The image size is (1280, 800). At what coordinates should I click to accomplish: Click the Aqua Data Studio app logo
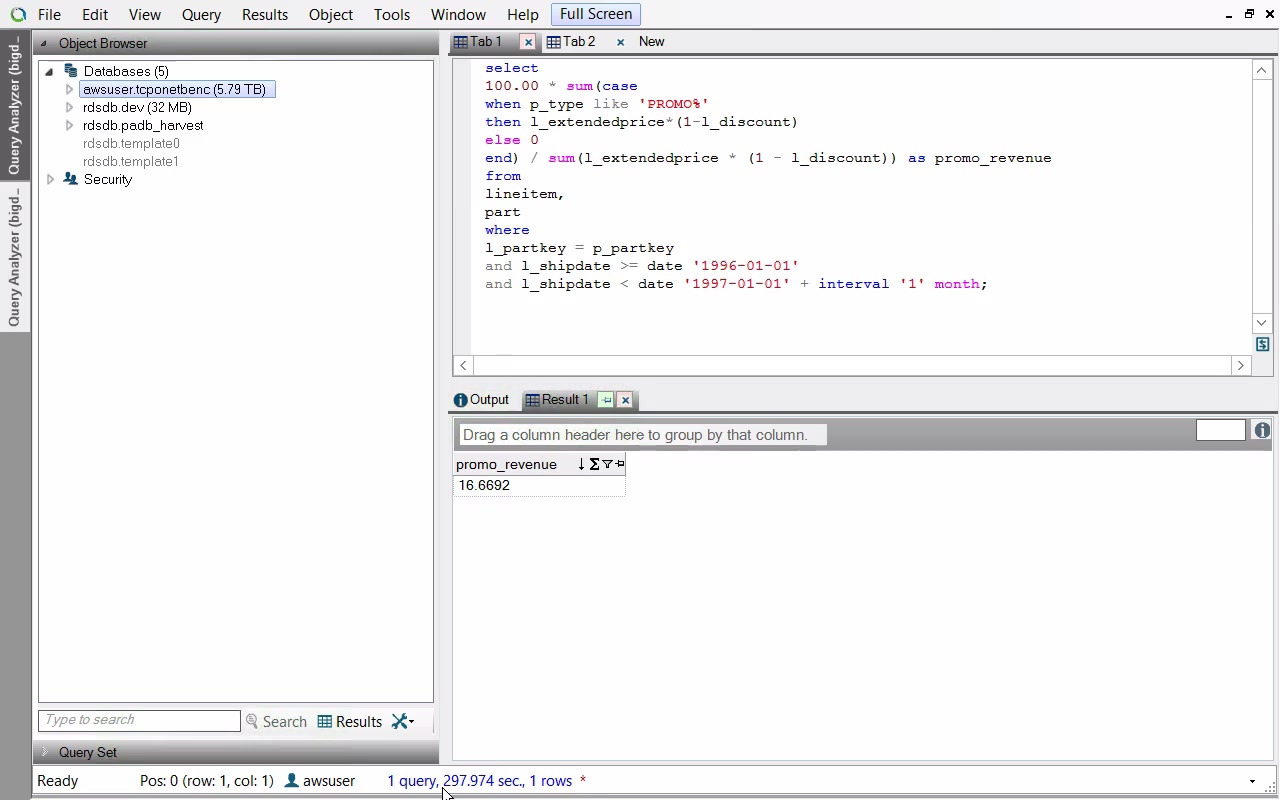click(x=18, y=15)
